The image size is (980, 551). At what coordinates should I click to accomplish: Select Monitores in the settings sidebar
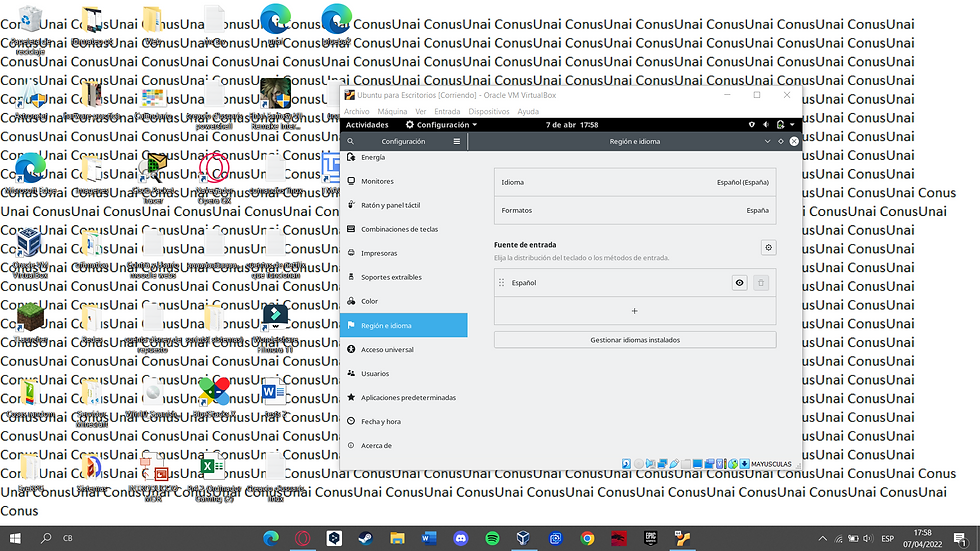pyautogui.click(x=404, y=181)
